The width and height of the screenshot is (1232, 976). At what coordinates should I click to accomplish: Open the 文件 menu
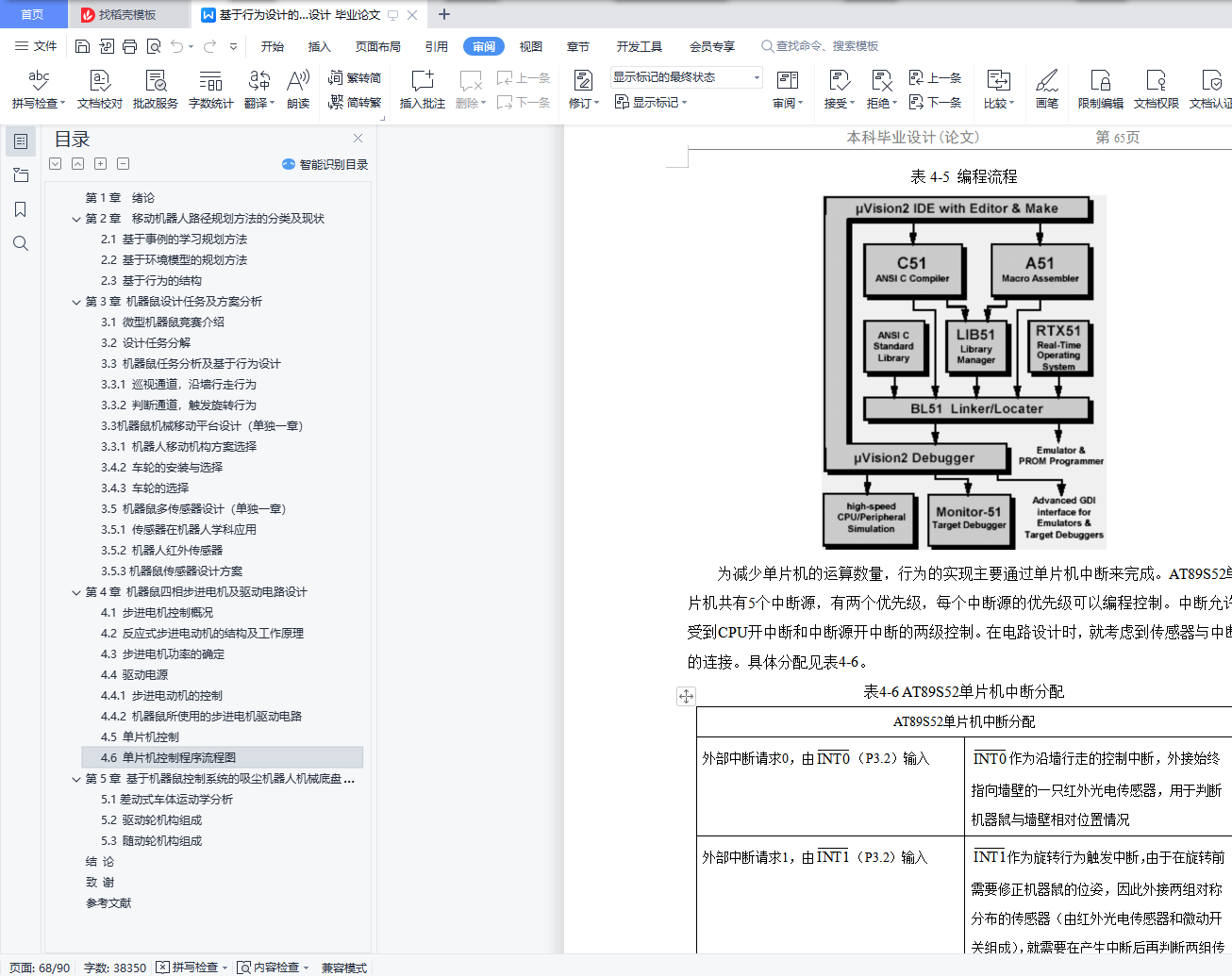(36, 46)
